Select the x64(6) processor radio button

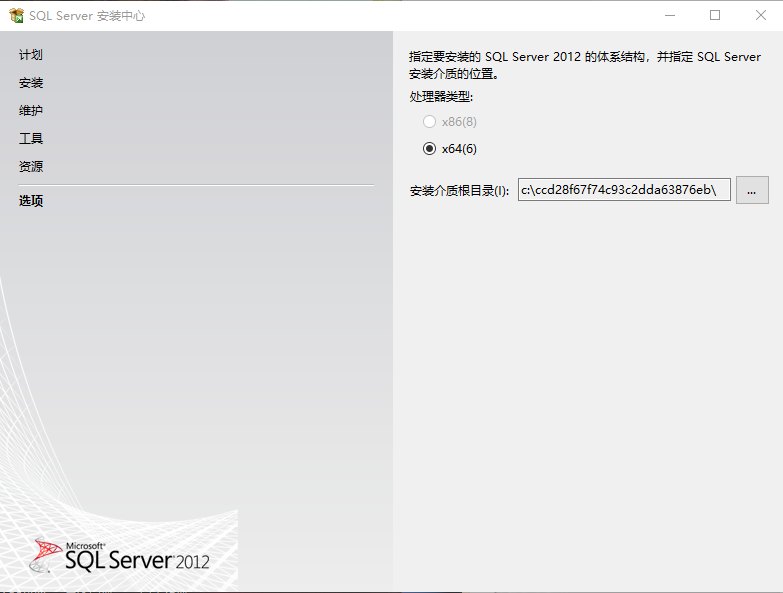[x=429, y=148]
